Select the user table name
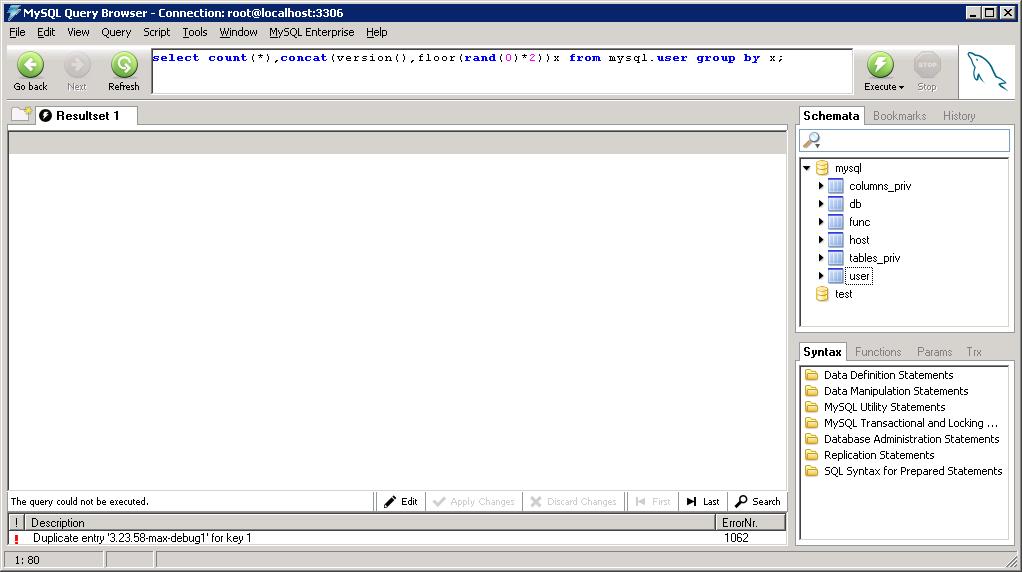The image size is (1022, 572). 859,276
